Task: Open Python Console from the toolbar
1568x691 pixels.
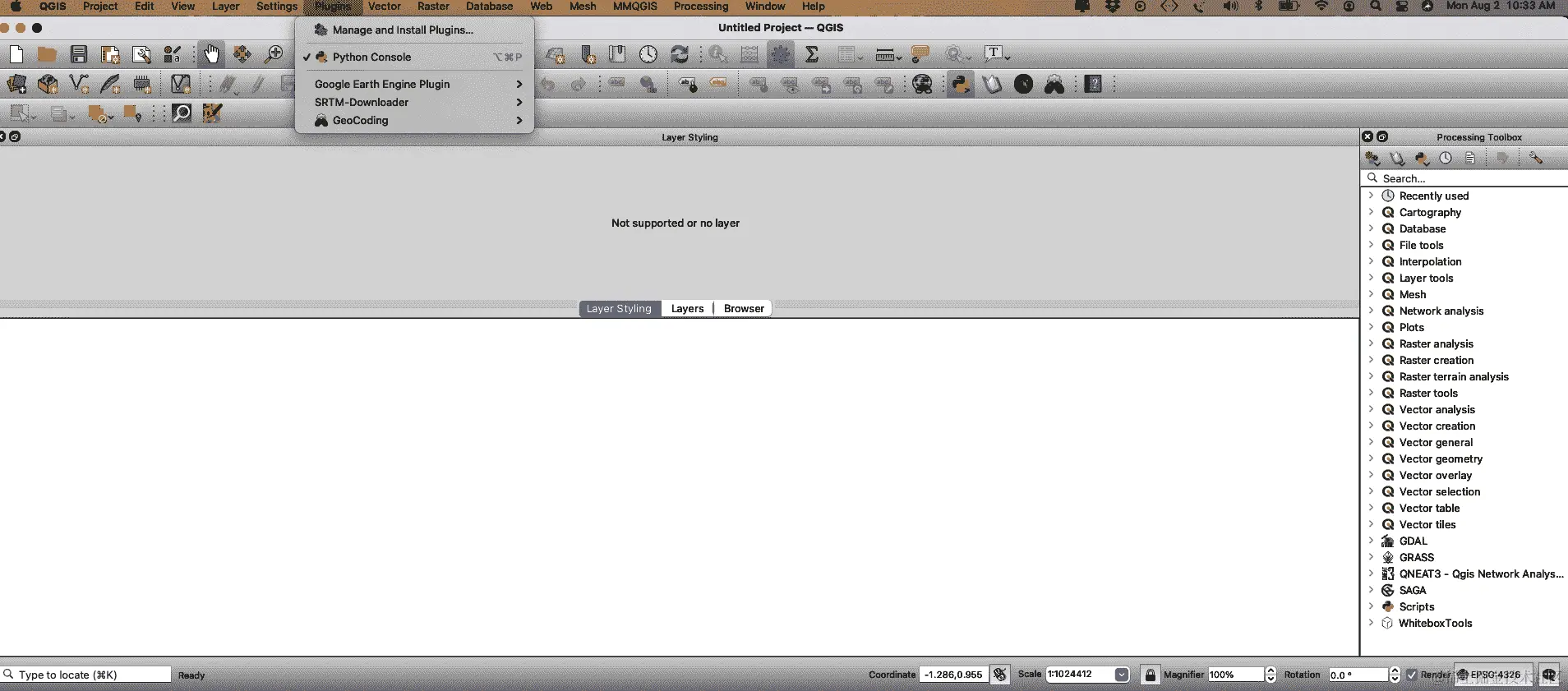Action: [960, 84]
